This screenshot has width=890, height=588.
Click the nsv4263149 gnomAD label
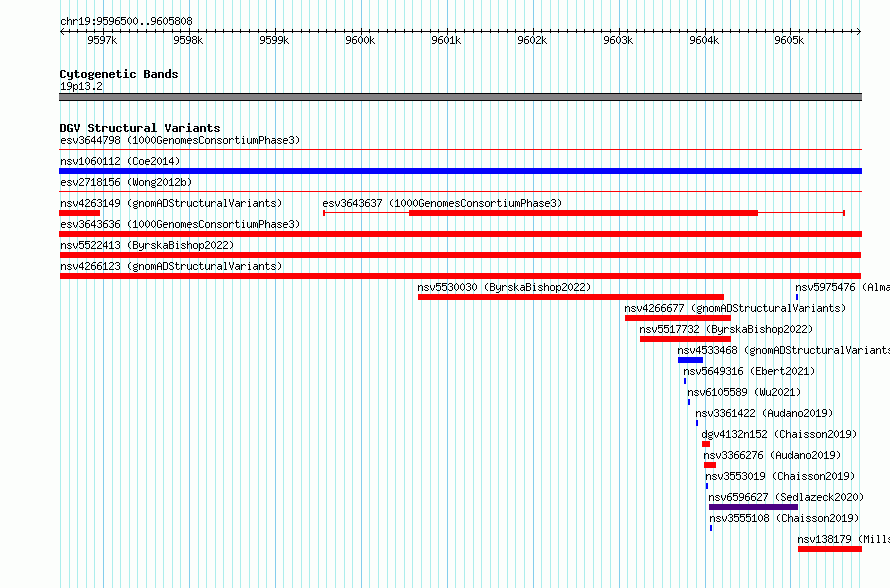171,203
